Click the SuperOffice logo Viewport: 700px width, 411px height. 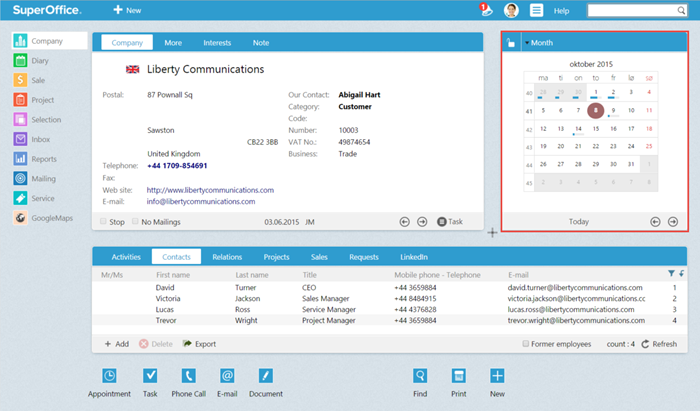point(47,10)
